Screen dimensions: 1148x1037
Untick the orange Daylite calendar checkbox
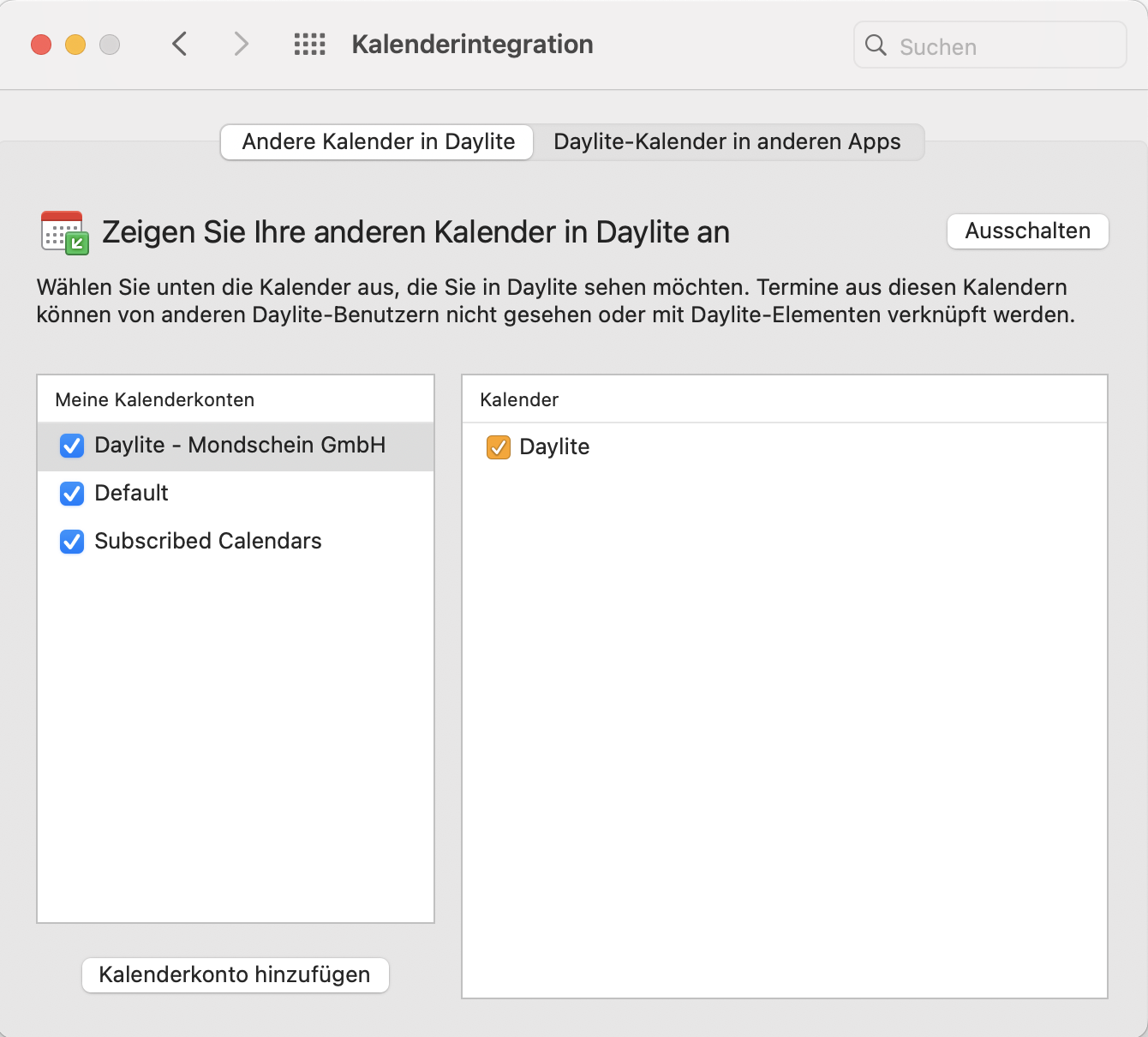[x=499, y=447]
